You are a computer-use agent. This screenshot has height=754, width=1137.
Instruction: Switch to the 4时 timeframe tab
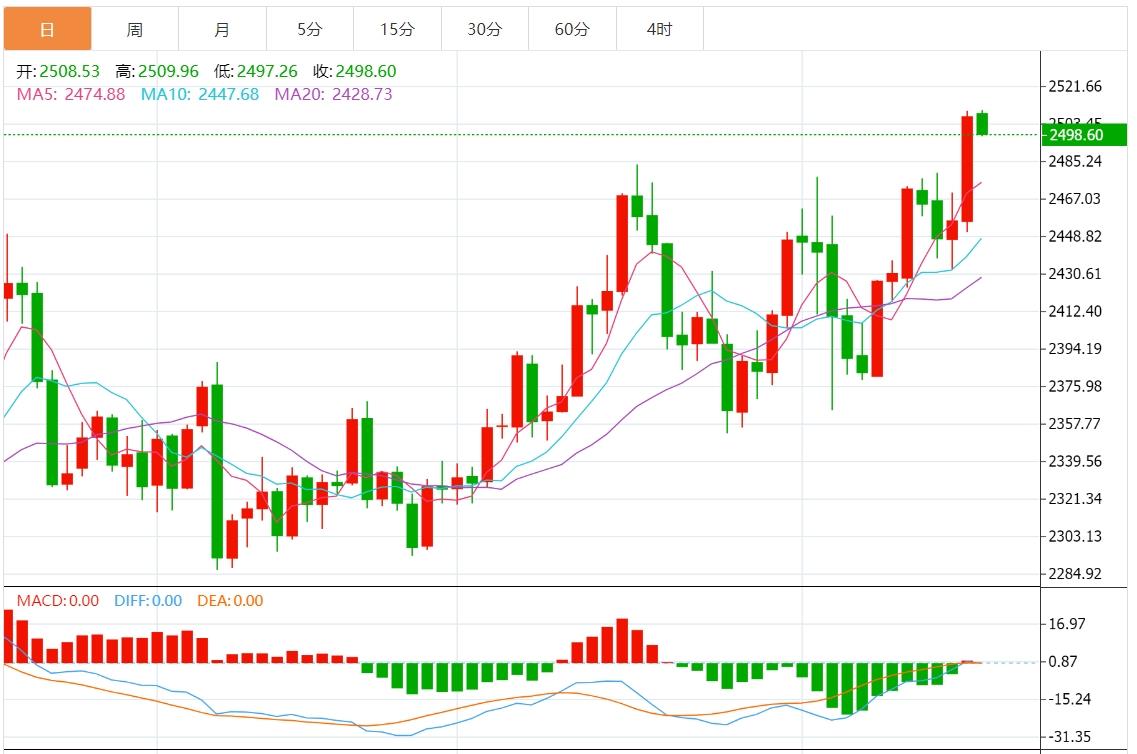click(x=659, y=29)
